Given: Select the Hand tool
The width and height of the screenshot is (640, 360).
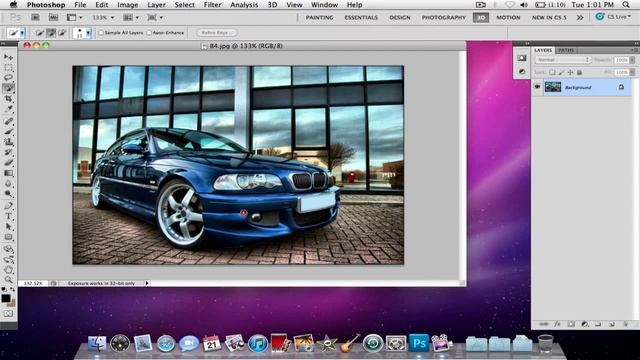Looking at the screenshot, I should (8, 270).
